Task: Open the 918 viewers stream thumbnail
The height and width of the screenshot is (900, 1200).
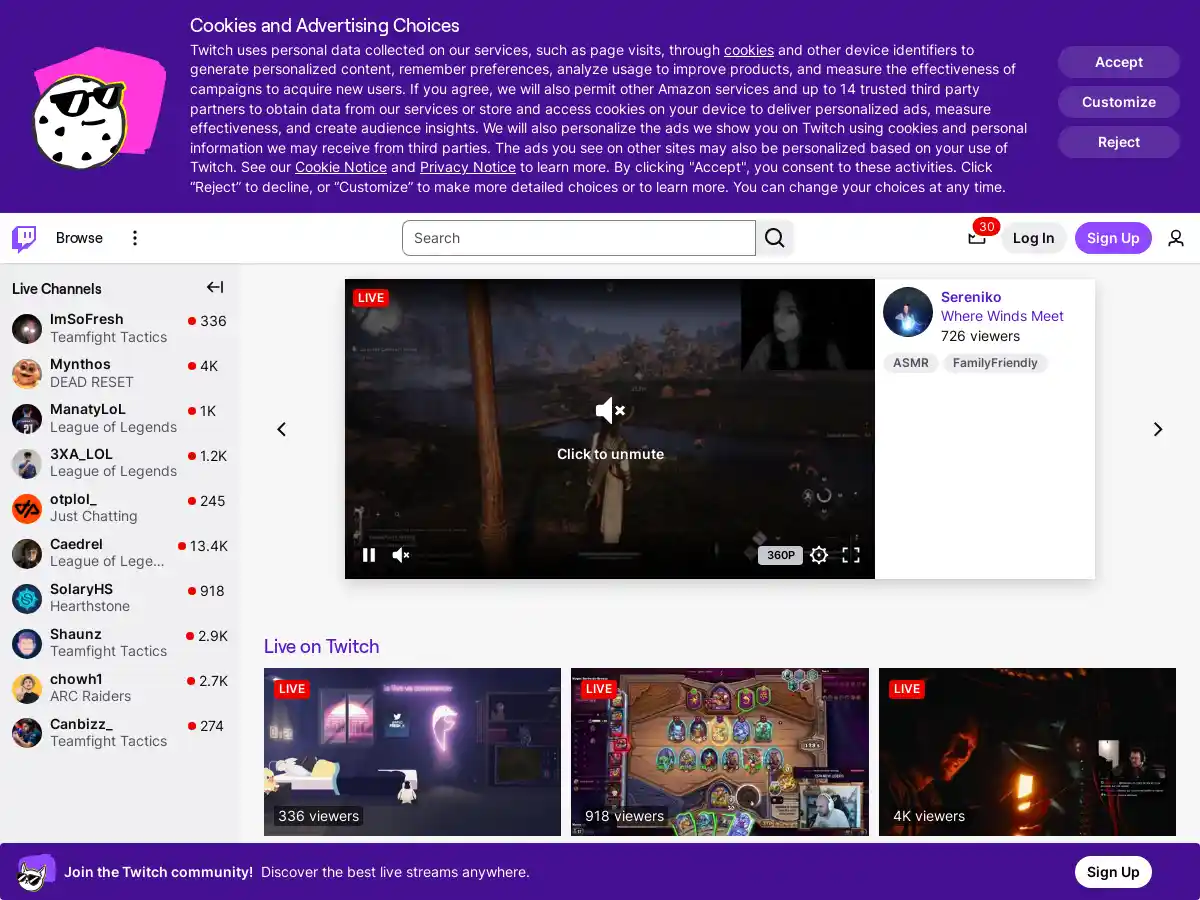Action: [x=719, y=751]
